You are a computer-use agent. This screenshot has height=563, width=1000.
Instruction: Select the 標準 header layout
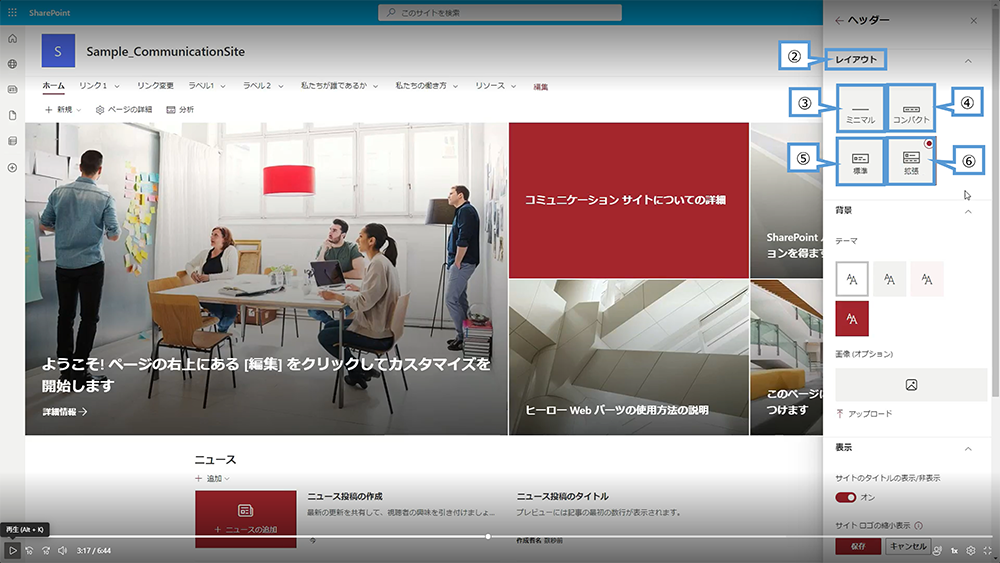tap(860, 161)
